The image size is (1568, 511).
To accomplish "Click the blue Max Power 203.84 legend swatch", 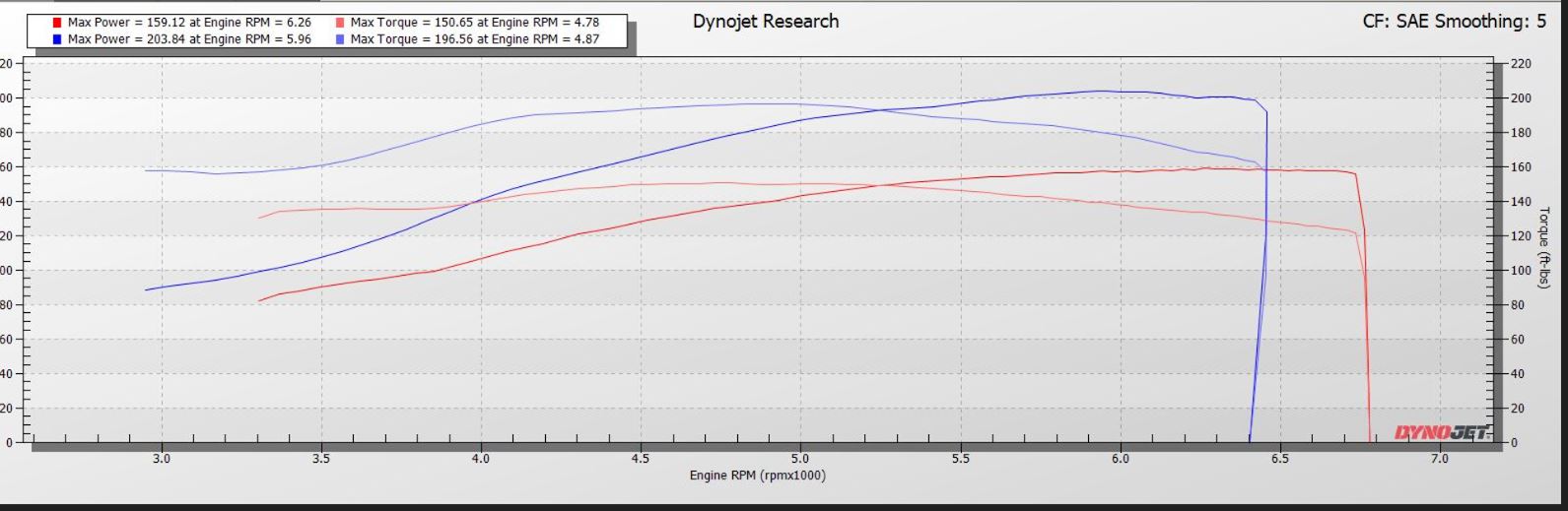I will 58,39.
